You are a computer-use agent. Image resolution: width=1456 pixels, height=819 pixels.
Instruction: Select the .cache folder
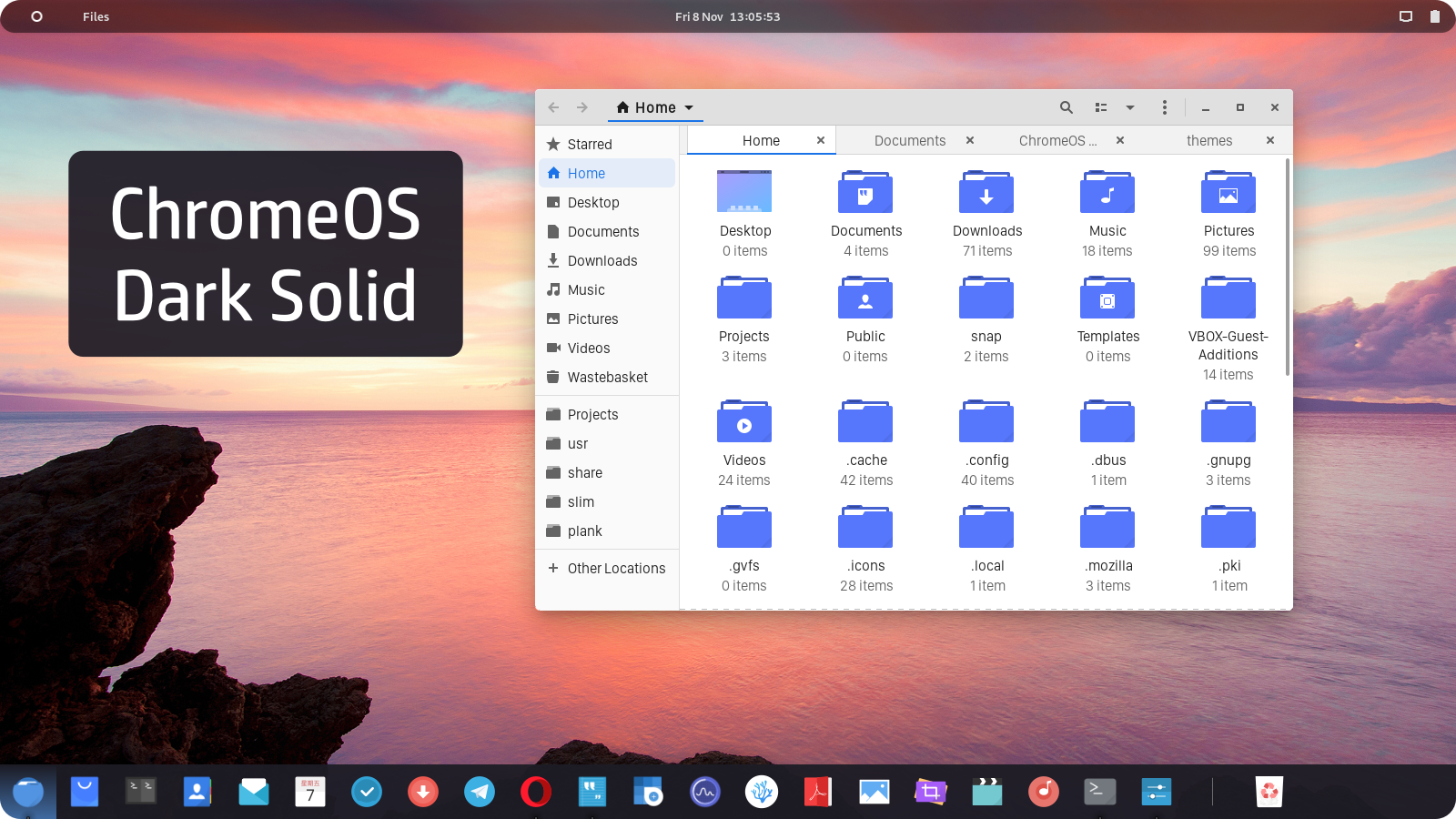tap(865, 421)
